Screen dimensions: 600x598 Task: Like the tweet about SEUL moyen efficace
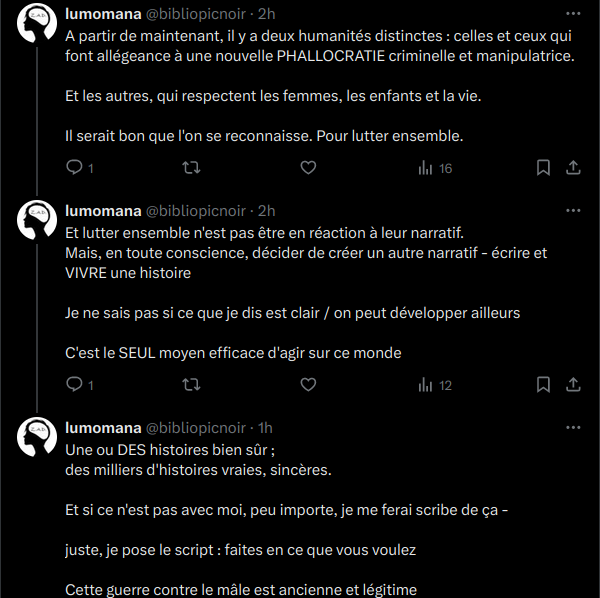coord(308,385)
